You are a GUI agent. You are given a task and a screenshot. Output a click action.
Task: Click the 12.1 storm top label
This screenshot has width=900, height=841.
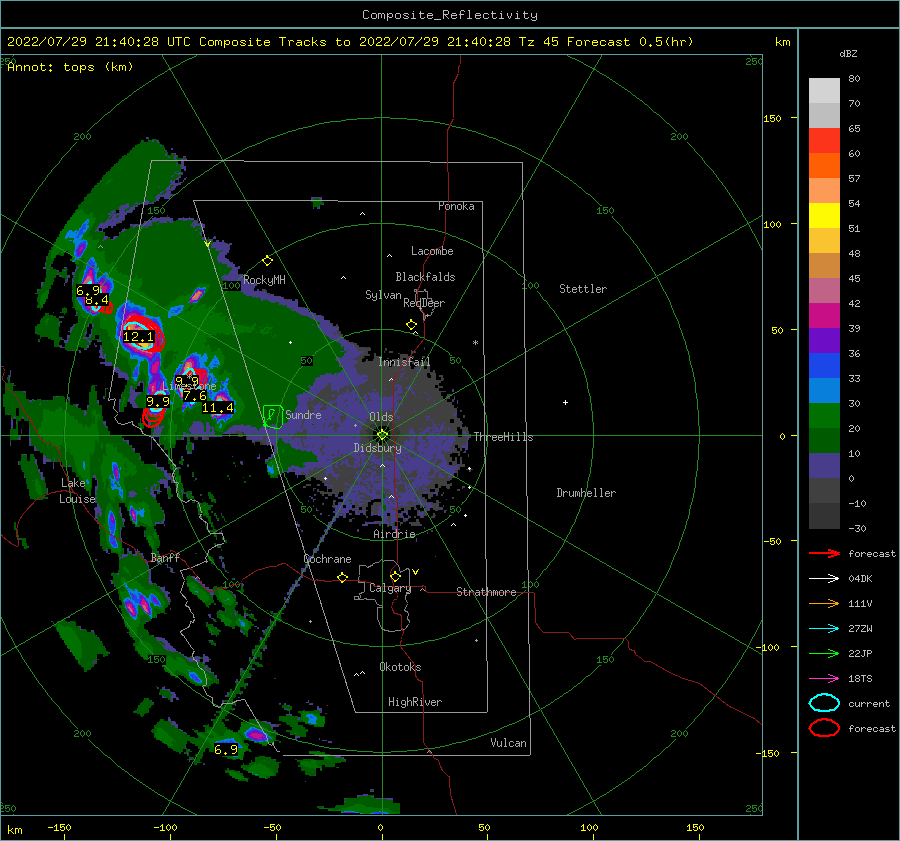(x=139, y=337)
